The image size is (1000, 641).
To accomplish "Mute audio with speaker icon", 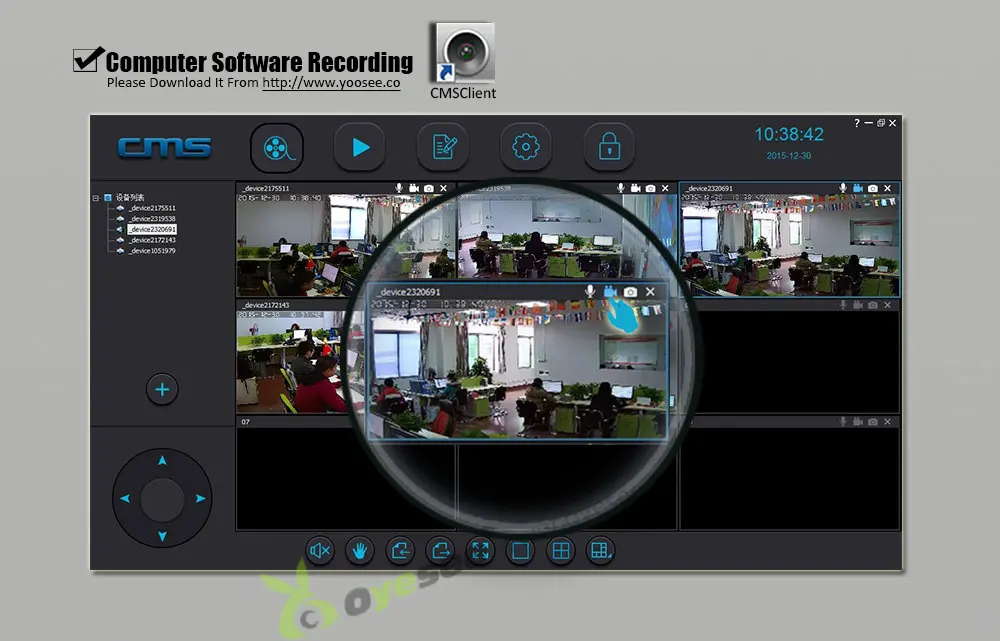I will [x=320, y=550].
